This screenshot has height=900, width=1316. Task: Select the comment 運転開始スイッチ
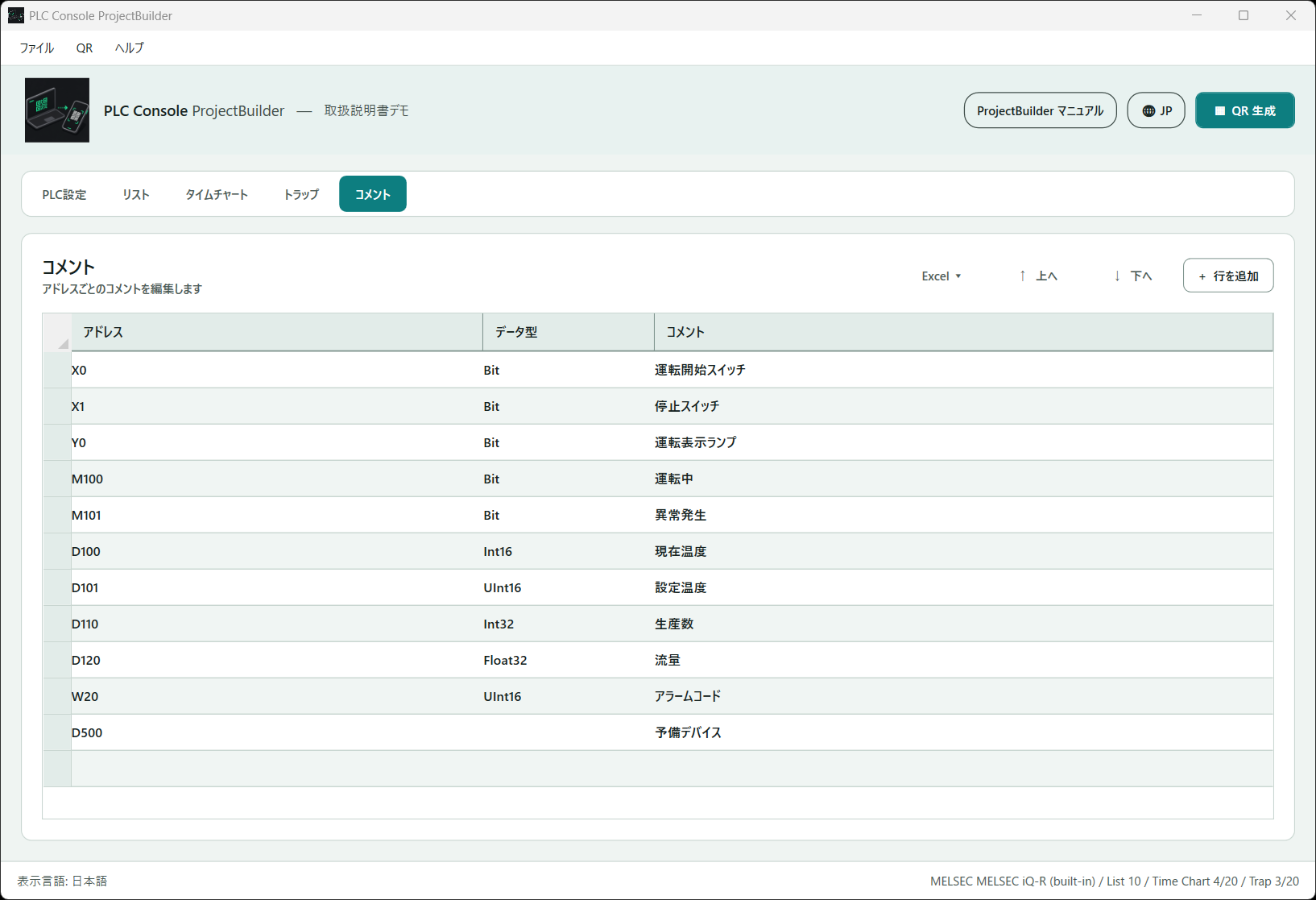(x=964, y=370)
